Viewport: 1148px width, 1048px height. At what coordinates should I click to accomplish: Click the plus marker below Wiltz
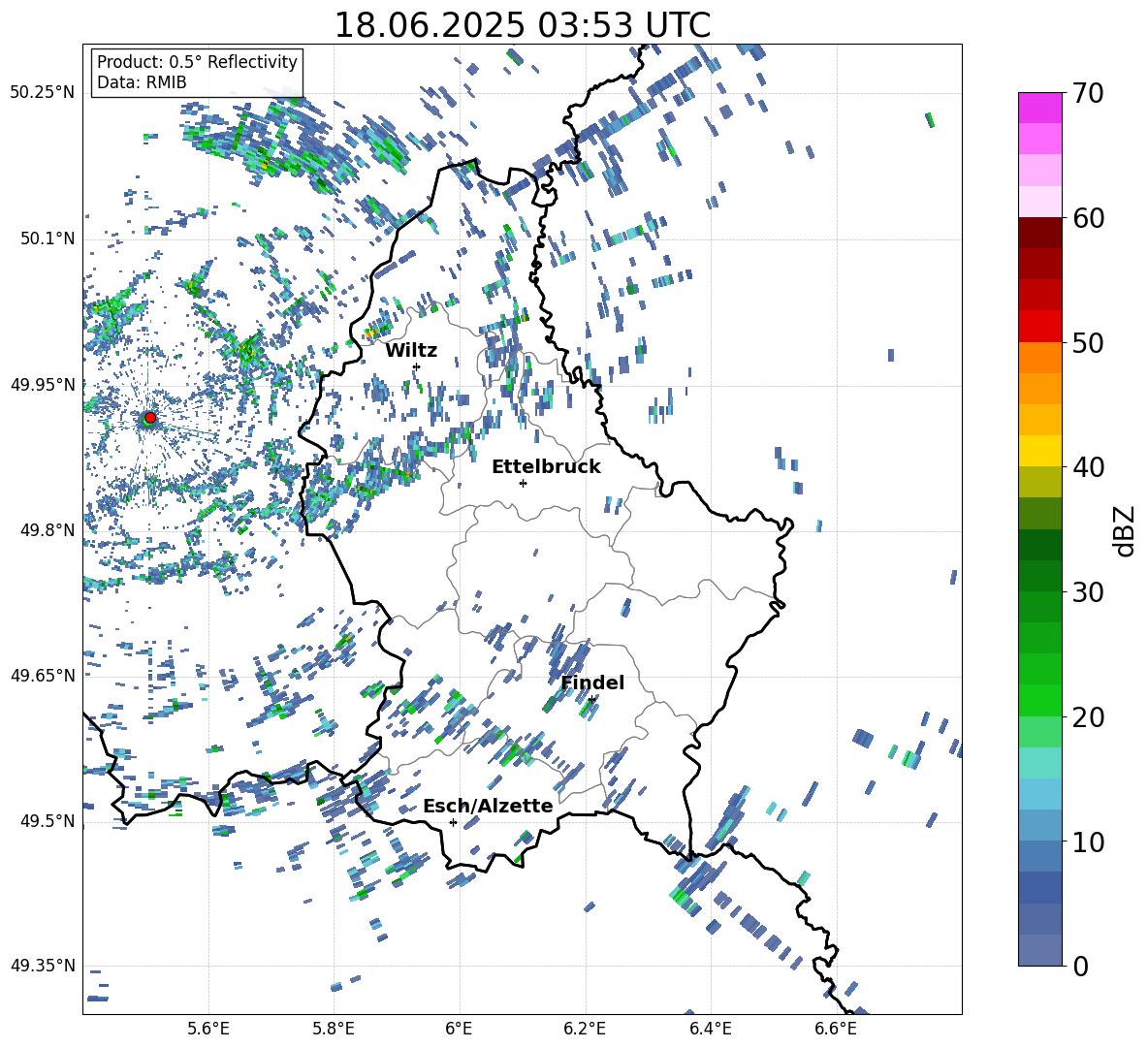417,366
